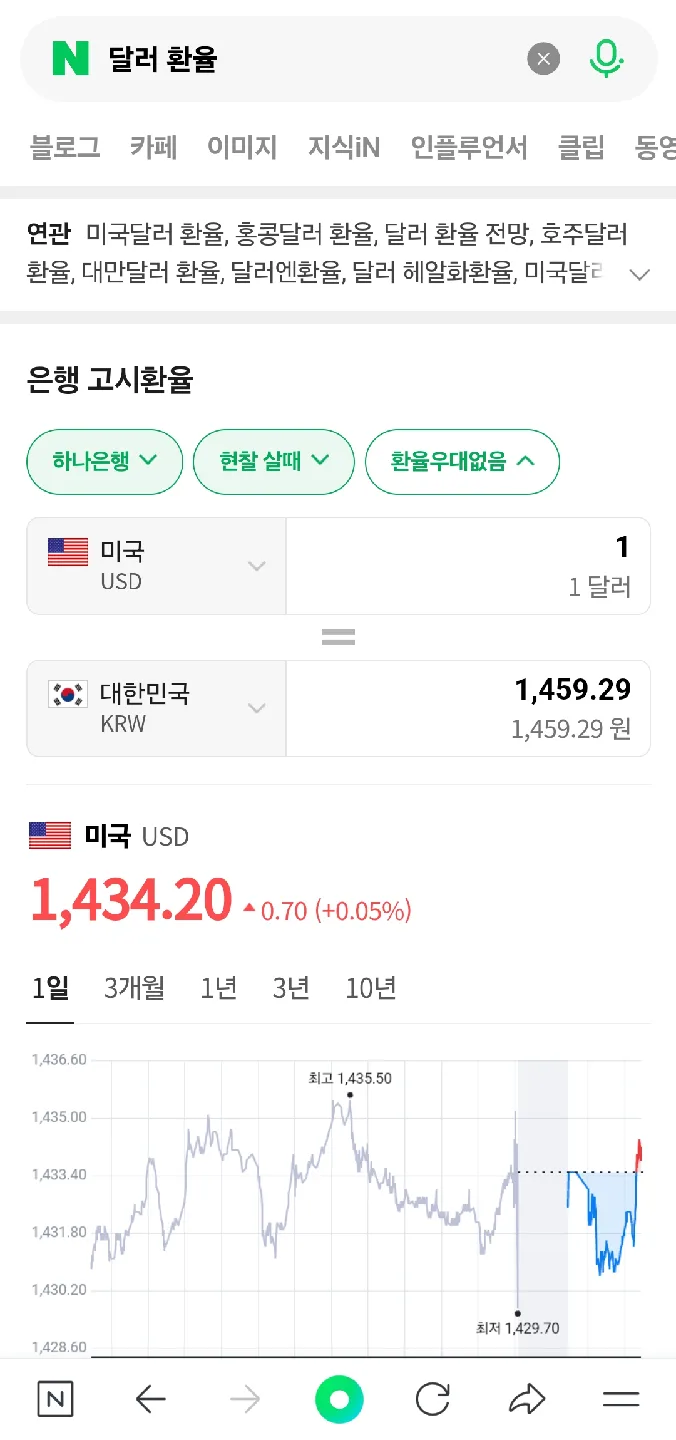Reload the page with refresh icon

coord(432,1400)
